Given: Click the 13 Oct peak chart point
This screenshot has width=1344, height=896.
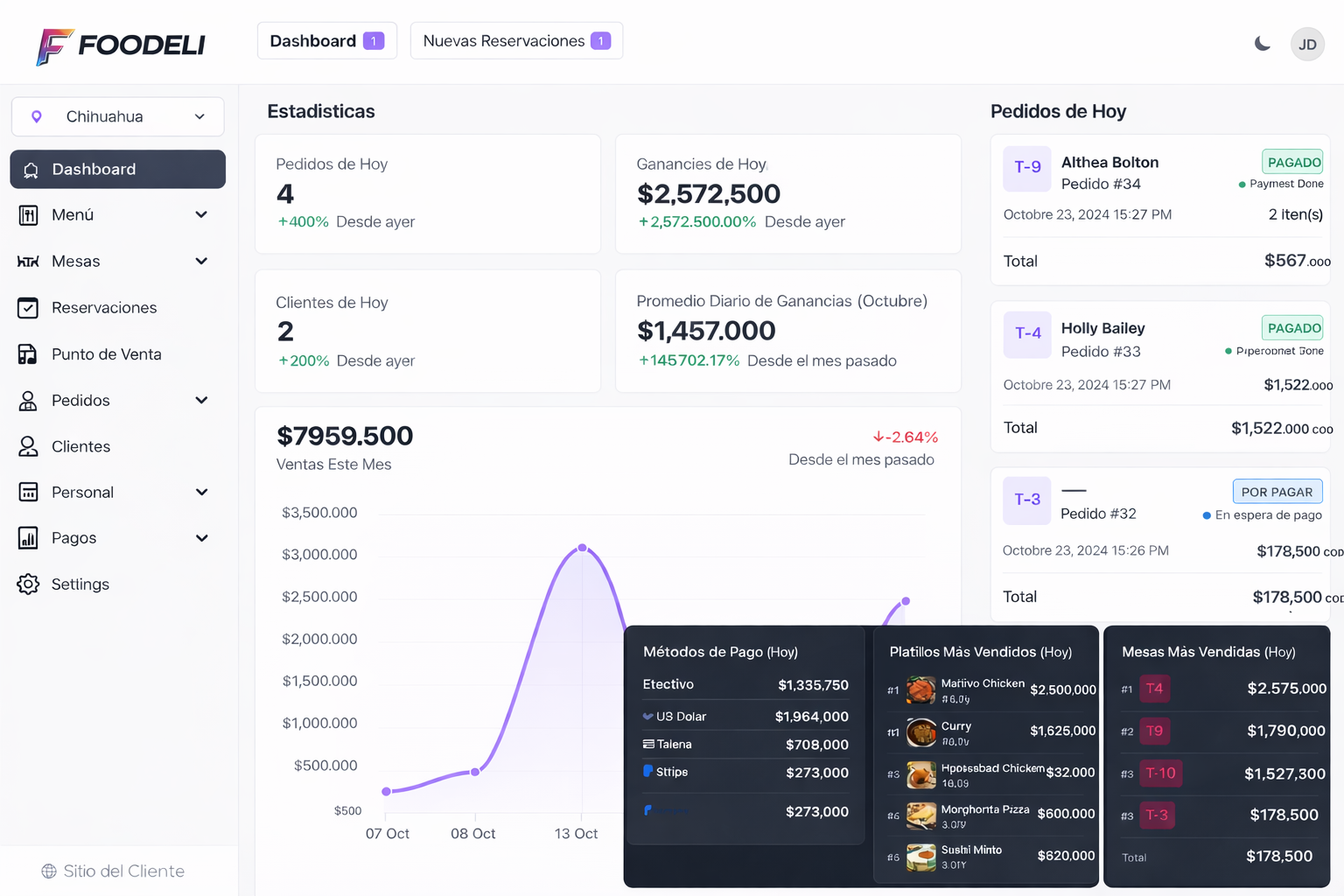Looking at the screenshot, I should tap(582, 548).
